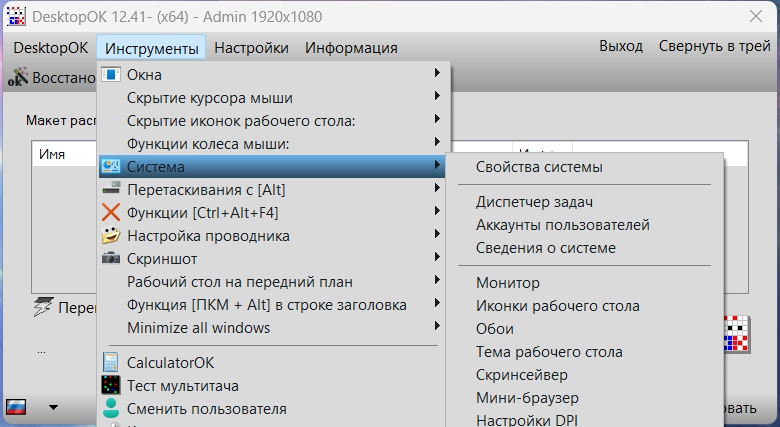This screenshot has height=427, width=780.
Task: Click the Russian flag language icon
Action: [16, 408]
